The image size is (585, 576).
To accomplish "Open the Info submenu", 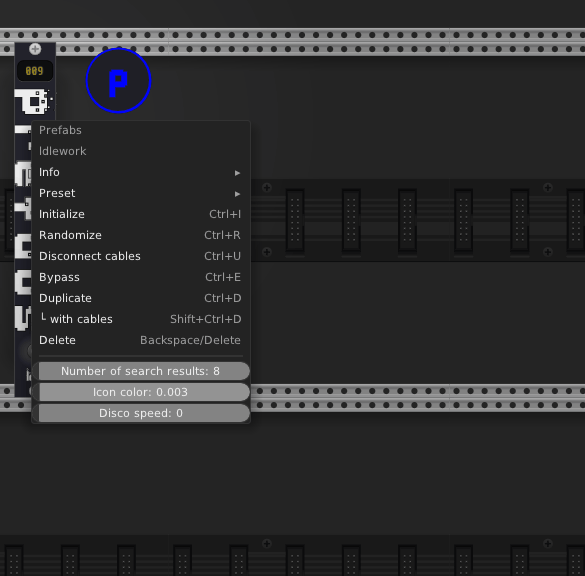I will point(141,172).
